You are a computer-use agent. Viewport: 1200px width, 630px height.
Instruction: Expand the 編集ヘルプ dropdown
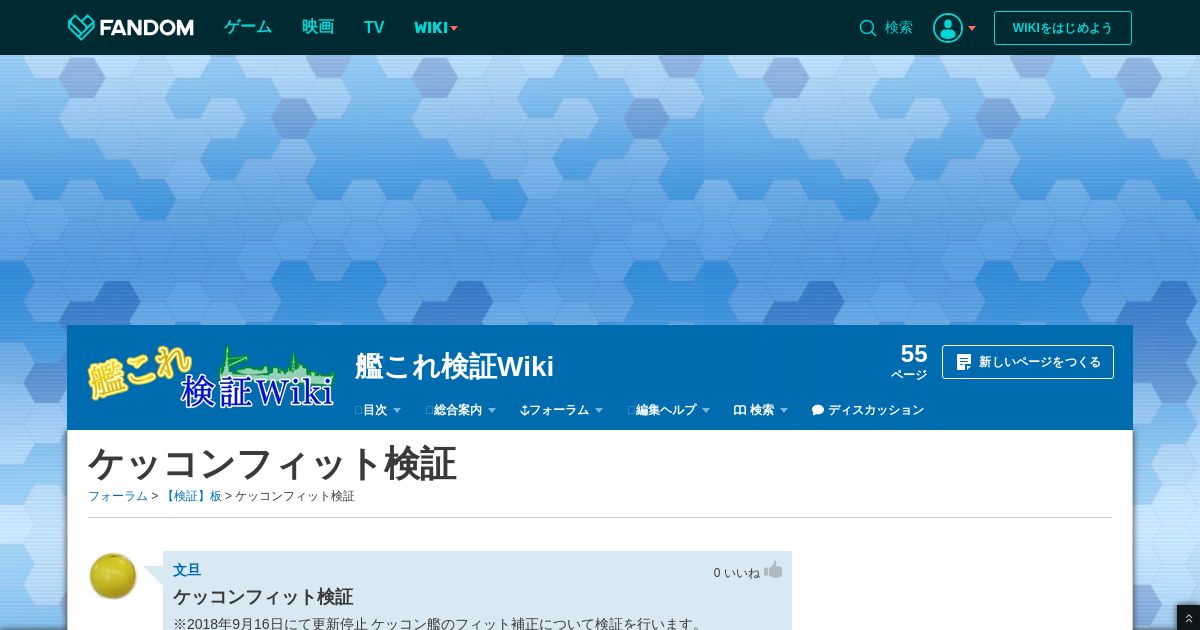click(669, 410)
